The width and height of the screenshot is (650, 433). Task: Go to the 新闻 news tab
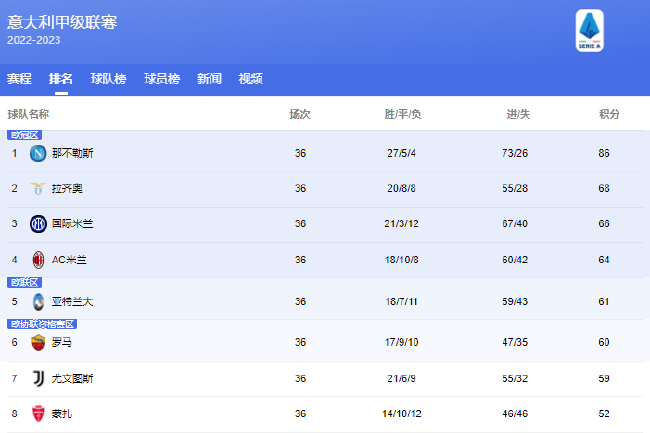tap(209, 79)
